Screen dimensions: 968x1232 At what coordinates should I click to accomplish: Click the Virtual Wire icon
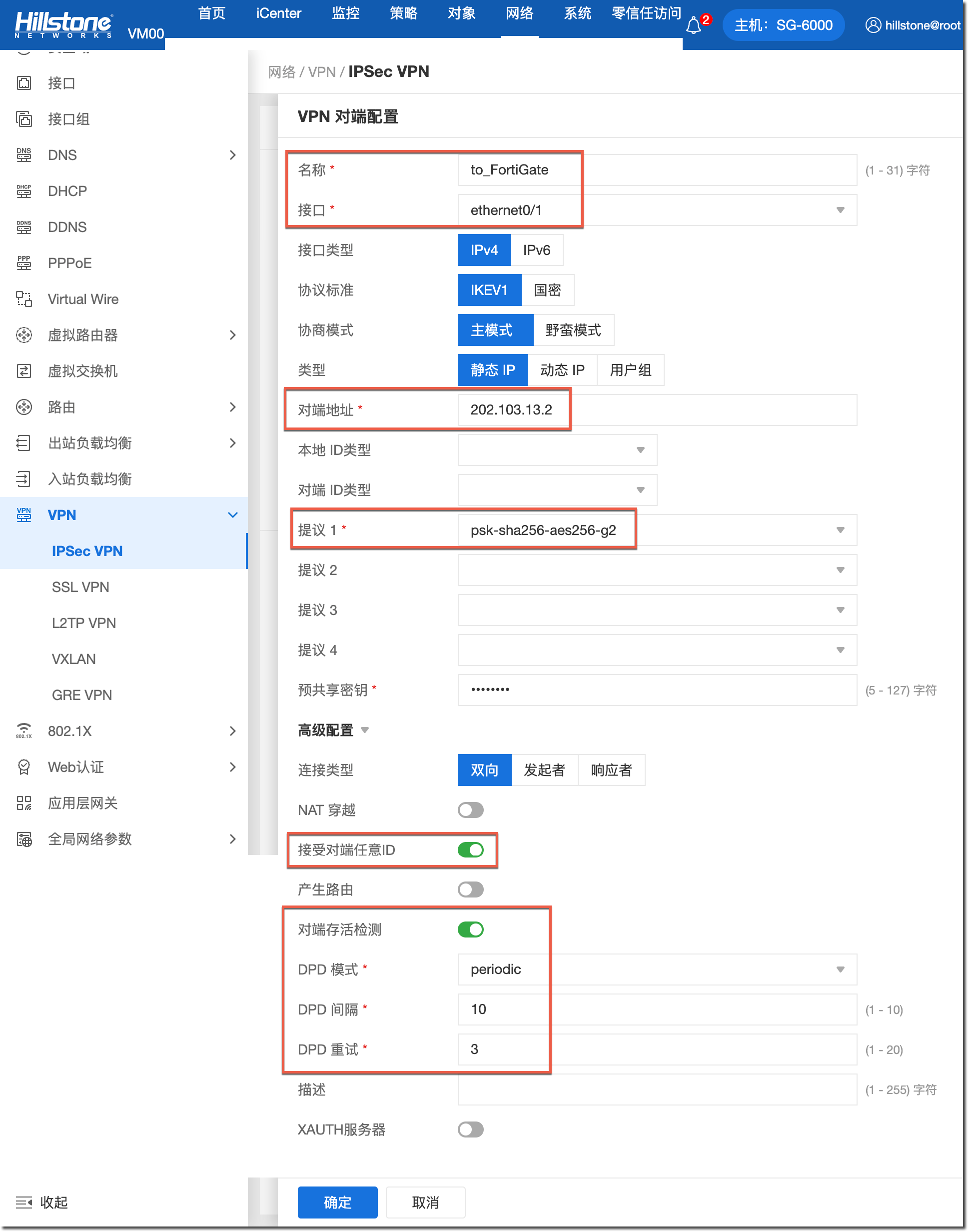coord(24,299)
